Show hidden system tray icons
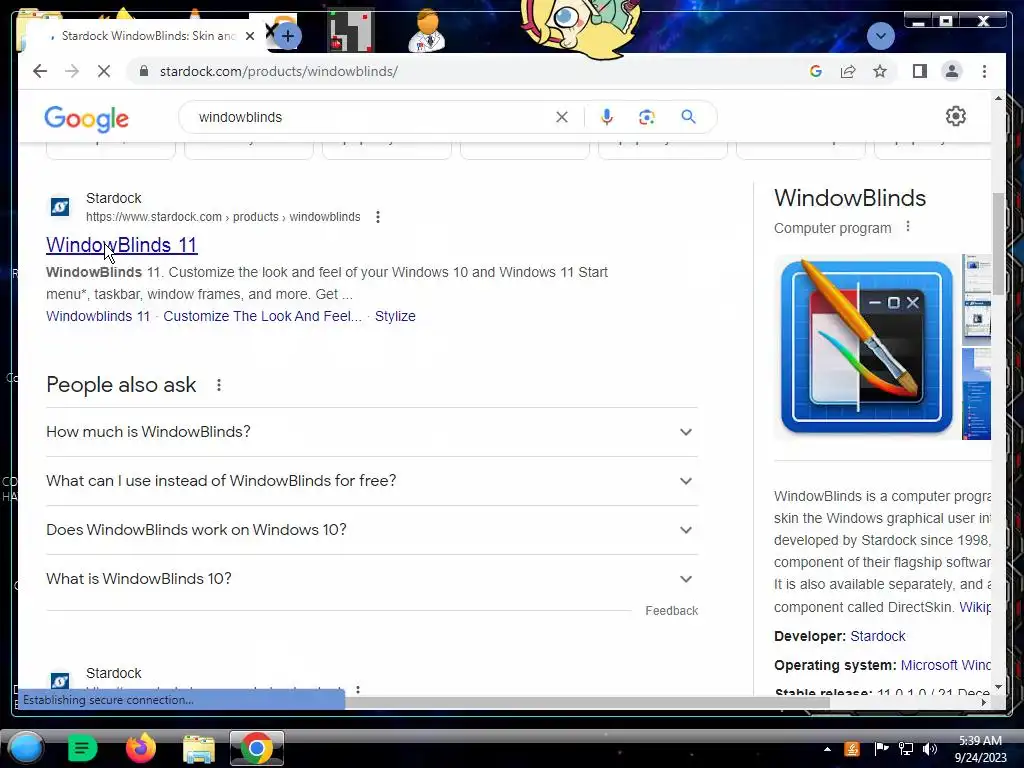 coord(827,749)
